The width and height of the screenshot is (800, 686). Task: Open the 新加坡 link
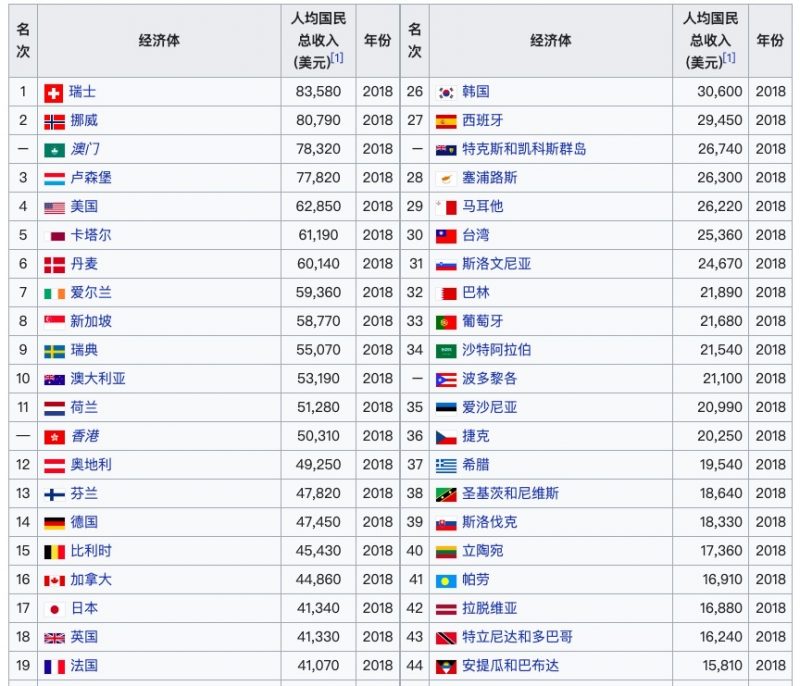pyautogui.click(x=91, y=321)
